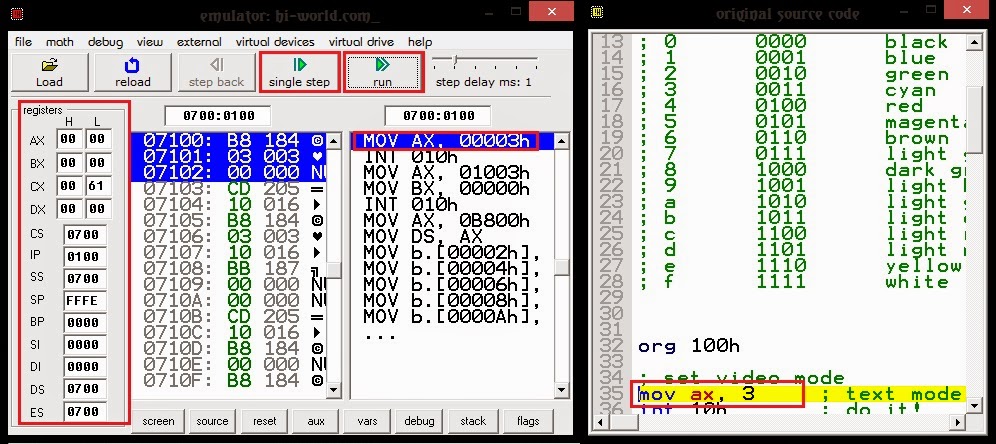Open the external menu

[199, 42]
